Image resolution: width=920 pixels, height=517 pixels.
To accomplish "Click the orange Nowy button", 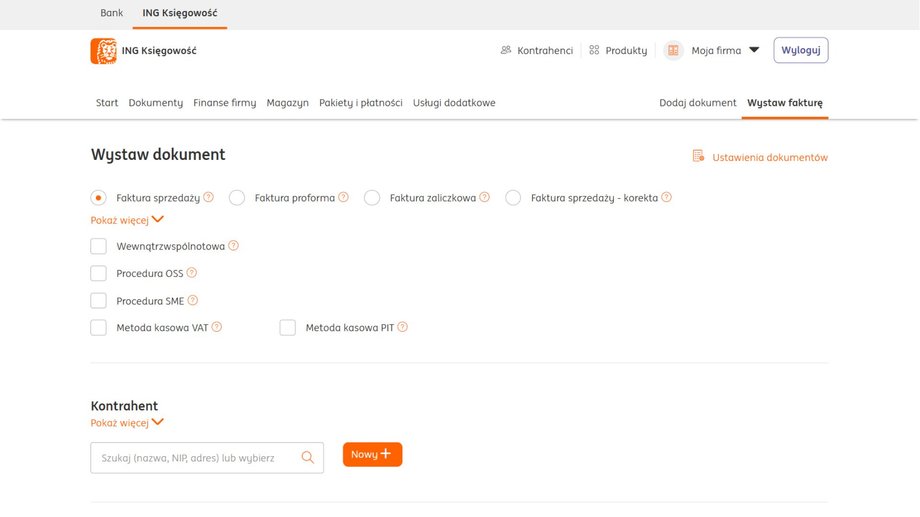I will 372,454.
